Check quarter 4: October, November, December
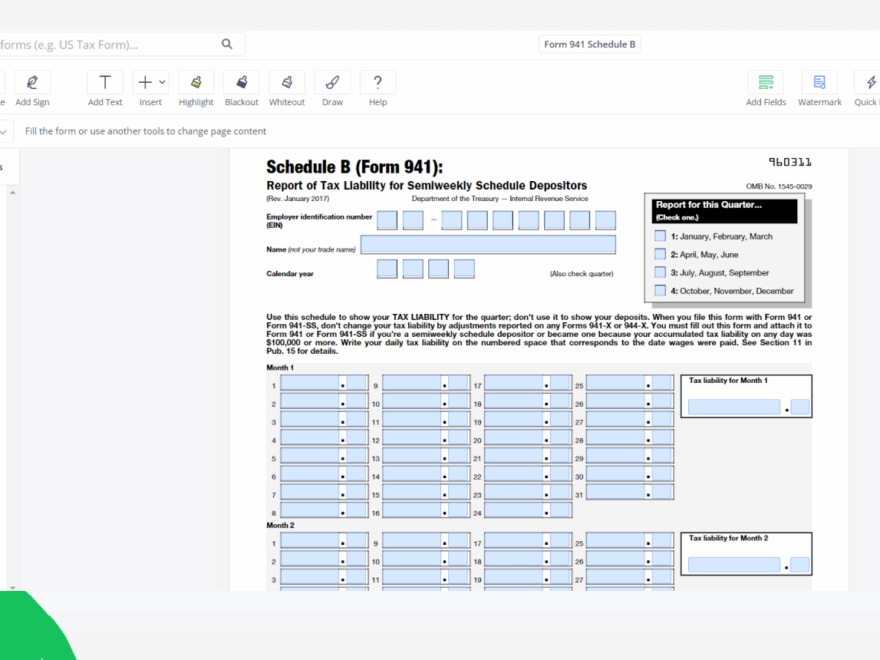 pos(660,291)
